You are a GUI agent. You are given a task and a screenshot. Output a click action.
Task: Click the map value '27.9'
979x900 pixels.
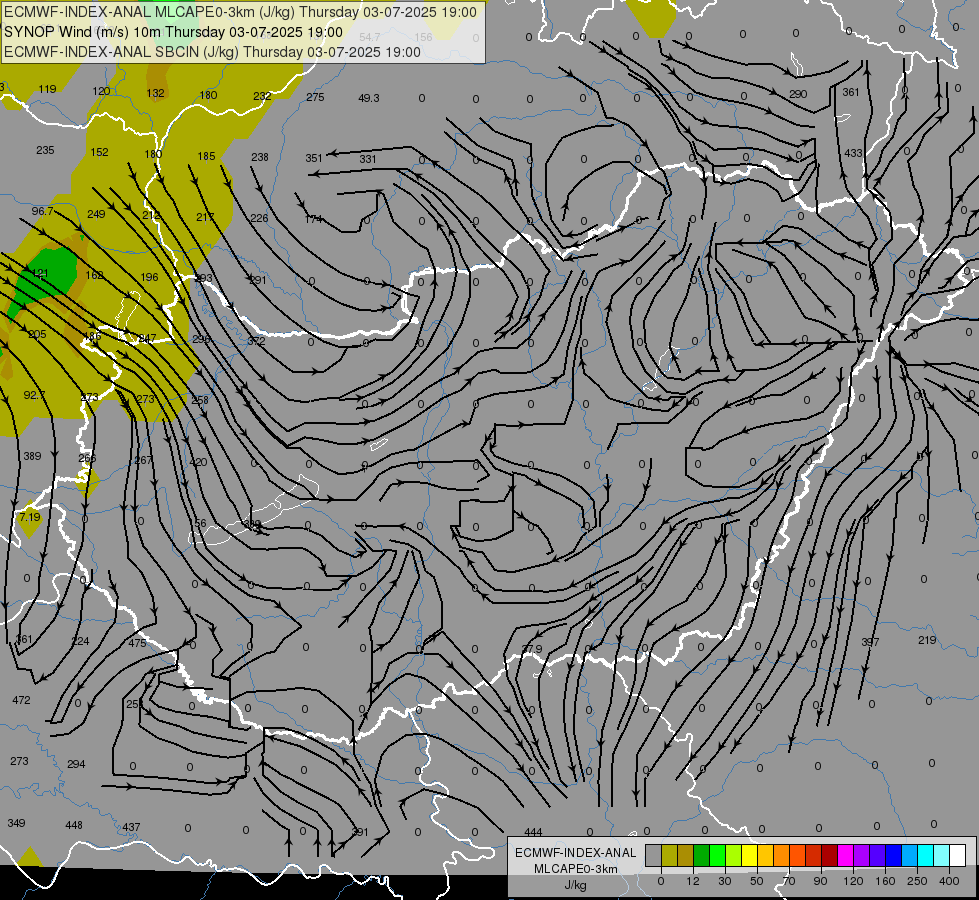pos(532,650)
